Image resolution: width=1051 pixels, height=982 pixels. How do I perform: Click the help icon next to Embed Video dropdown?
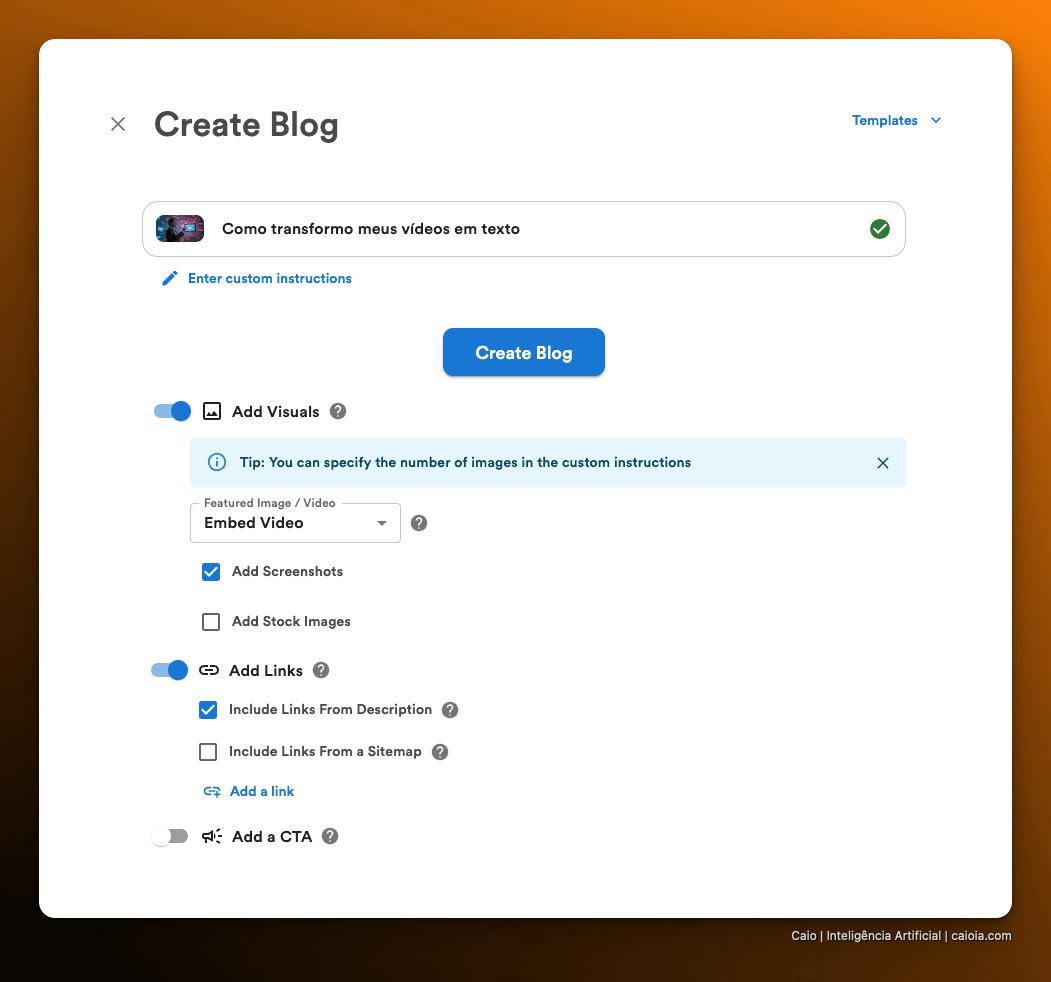click(419, 523)
